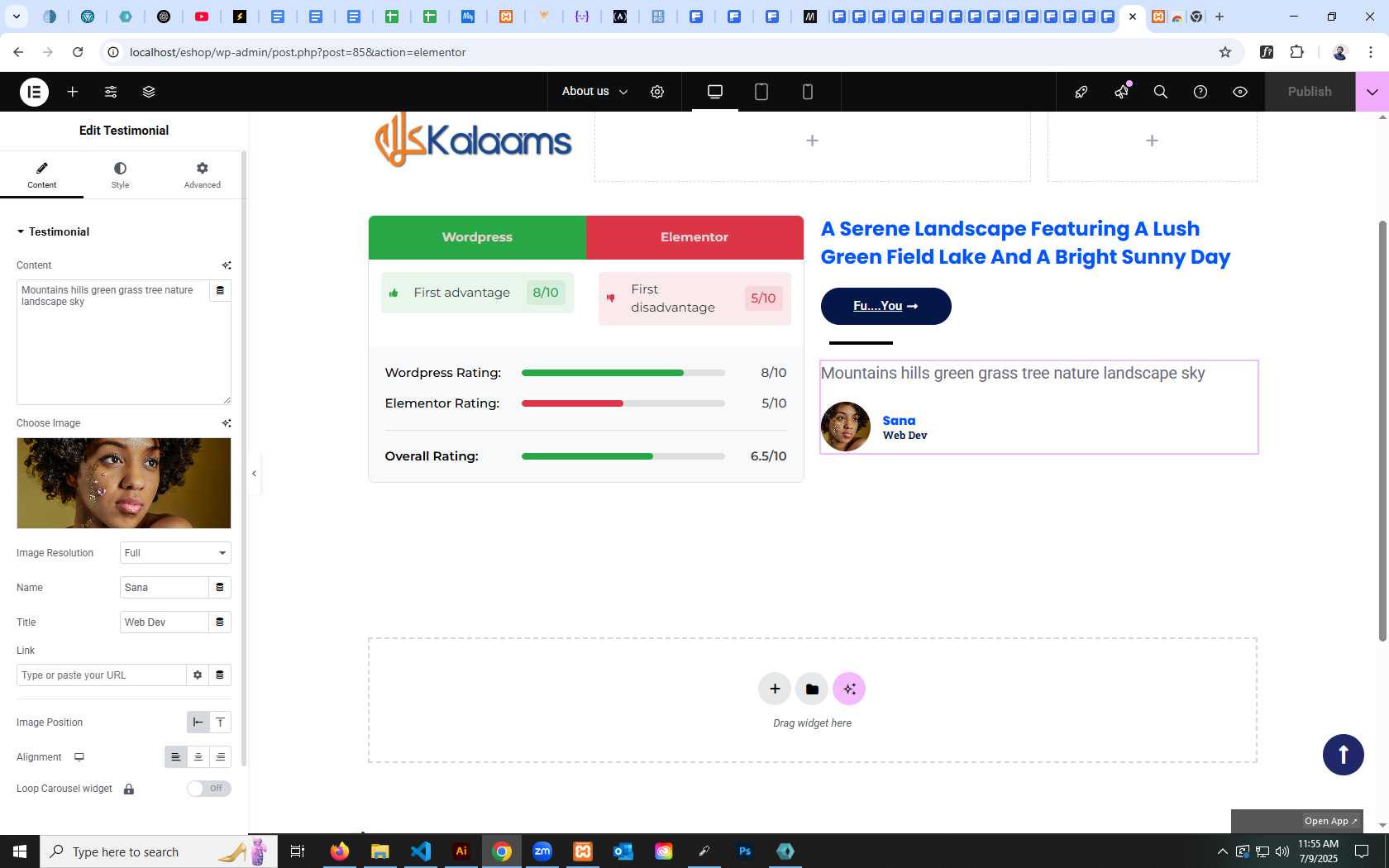Select the Wordpress comparison tab

477,237
